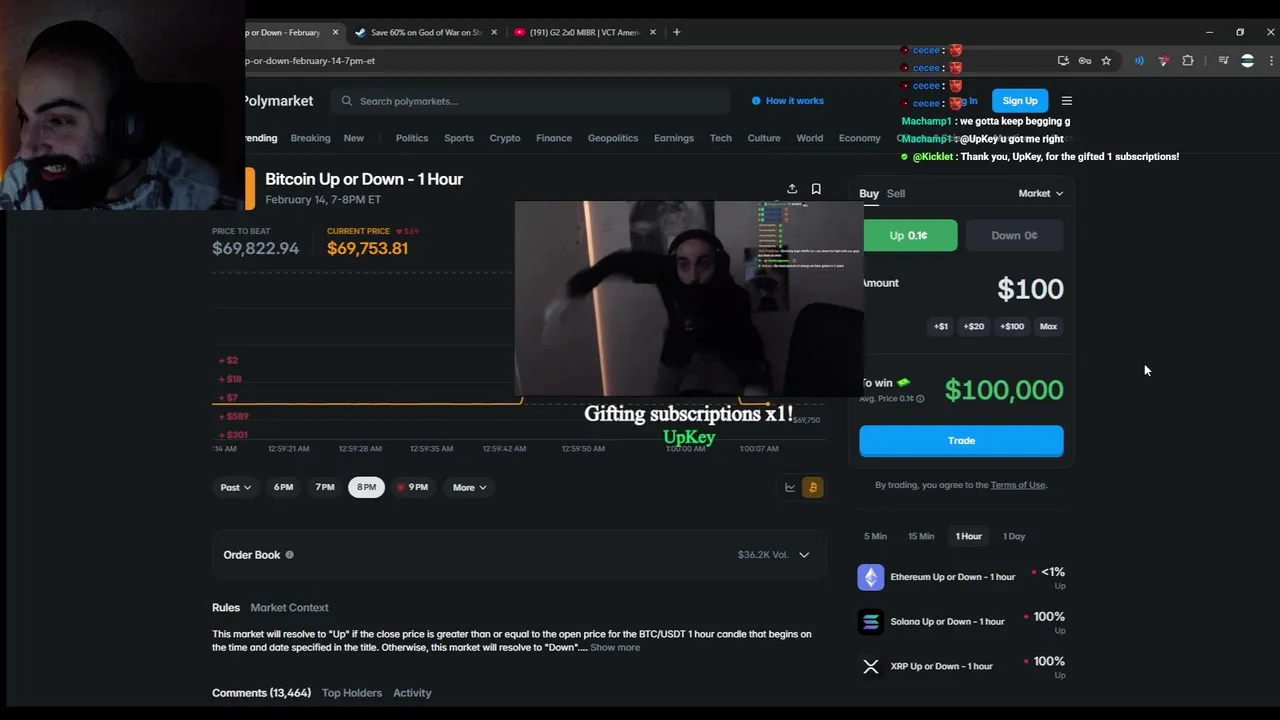Open Ethereum Up or Down market icon
The height and width of the screenshot is (720, 1280).
click(871, 577)
